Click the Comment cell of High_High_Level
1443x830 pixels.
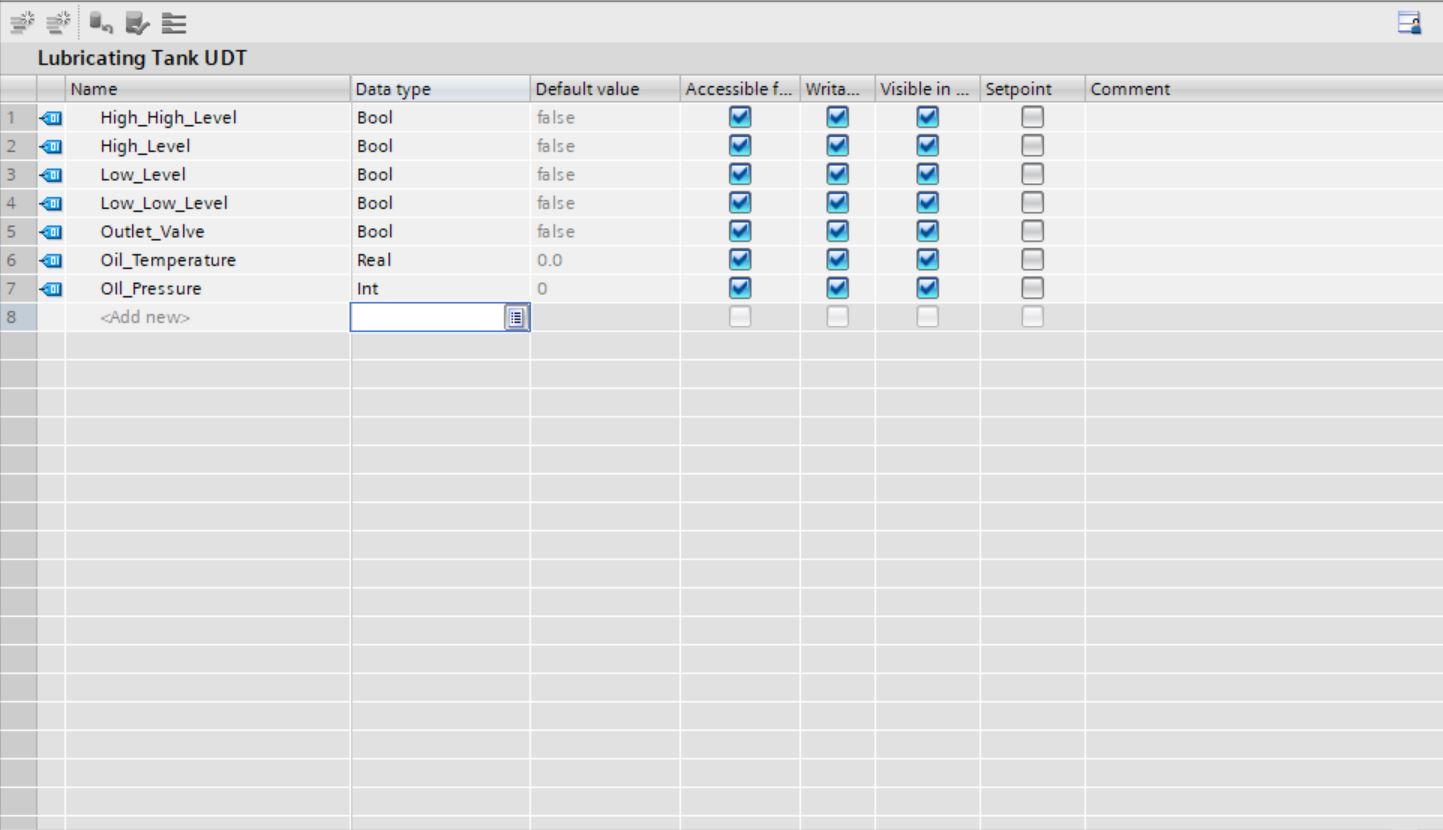1264,118
